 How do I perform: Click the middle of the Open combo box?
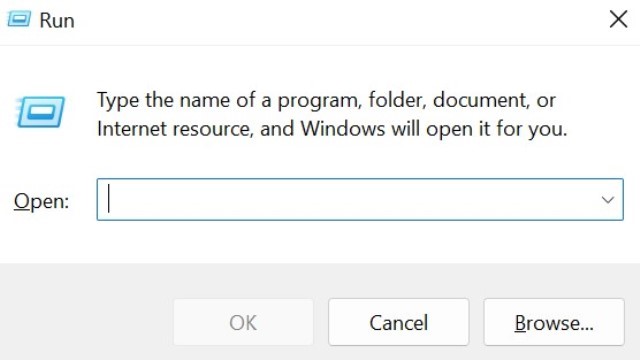coord(360,200)
